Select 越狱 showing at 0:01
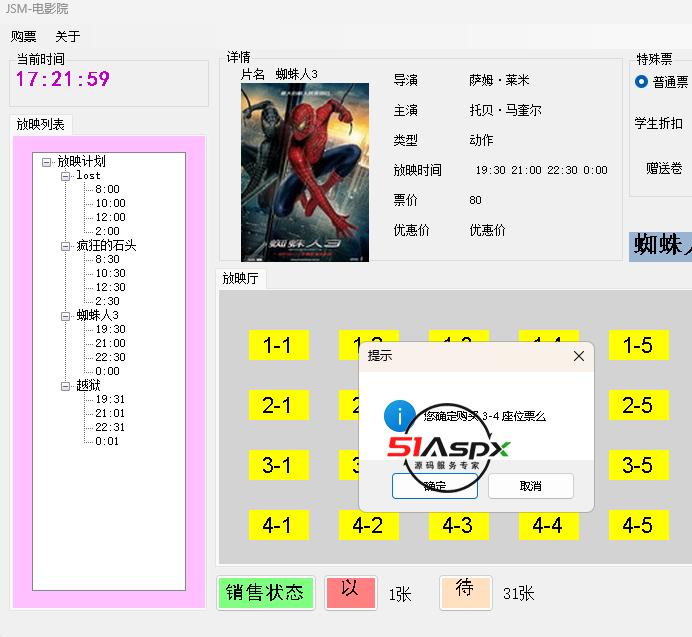The image size is (692, 637). 107,441
